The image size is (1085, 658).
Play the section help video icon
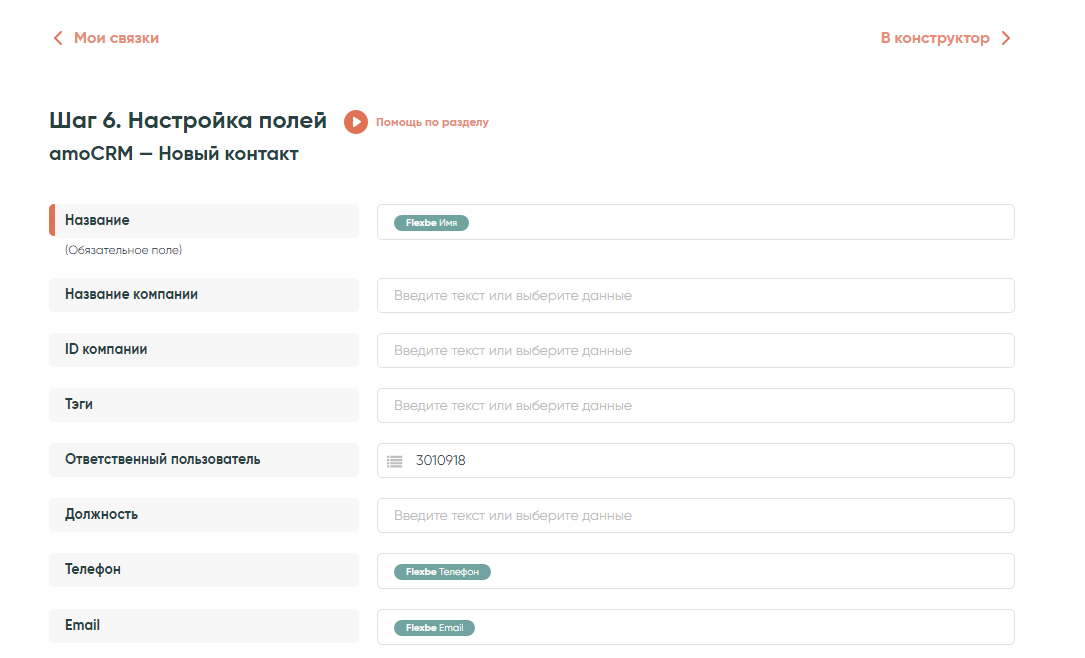pyautogui.click(x=356, y=122)
